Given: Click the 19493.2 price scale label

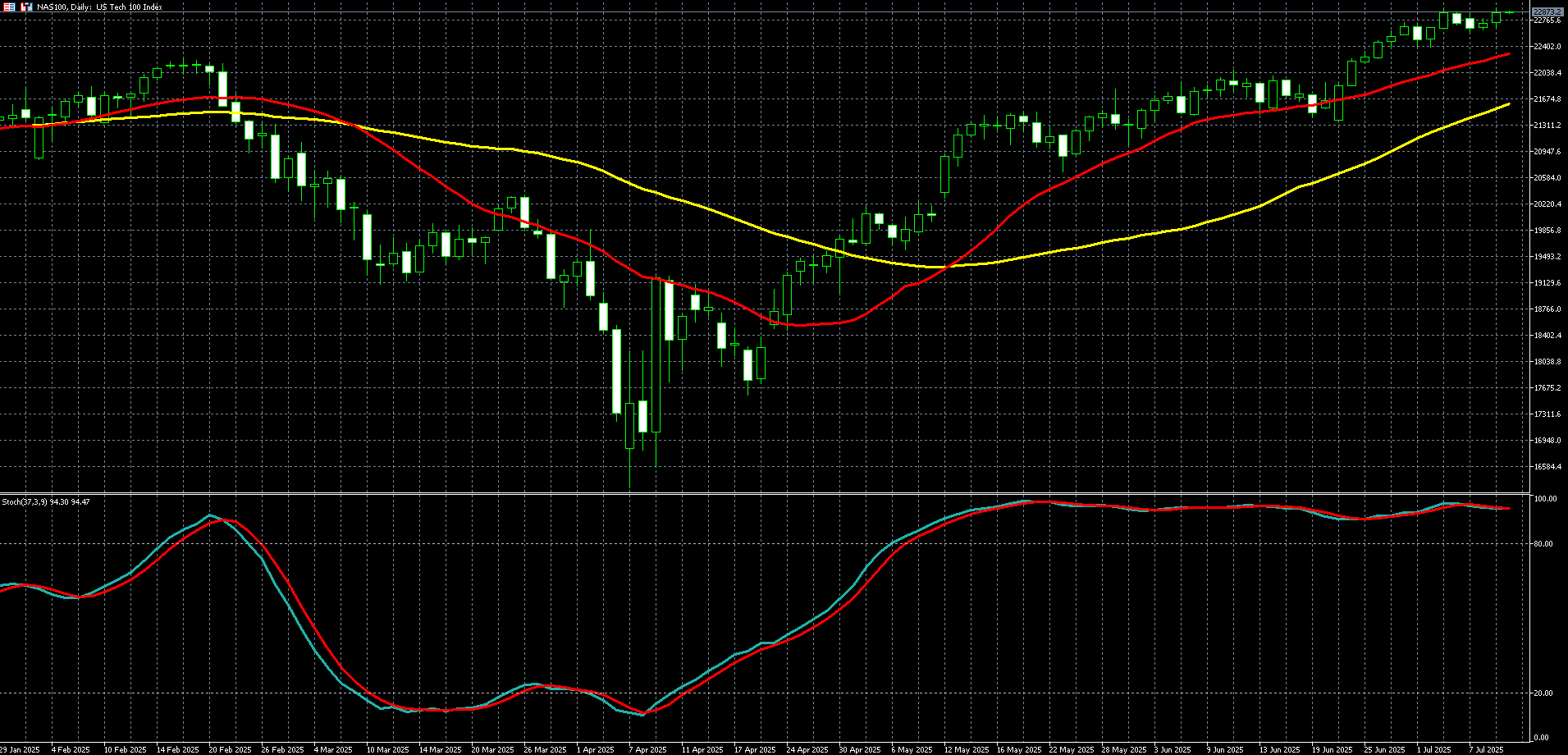Looking at the screenshot, I should point(1547,257).
